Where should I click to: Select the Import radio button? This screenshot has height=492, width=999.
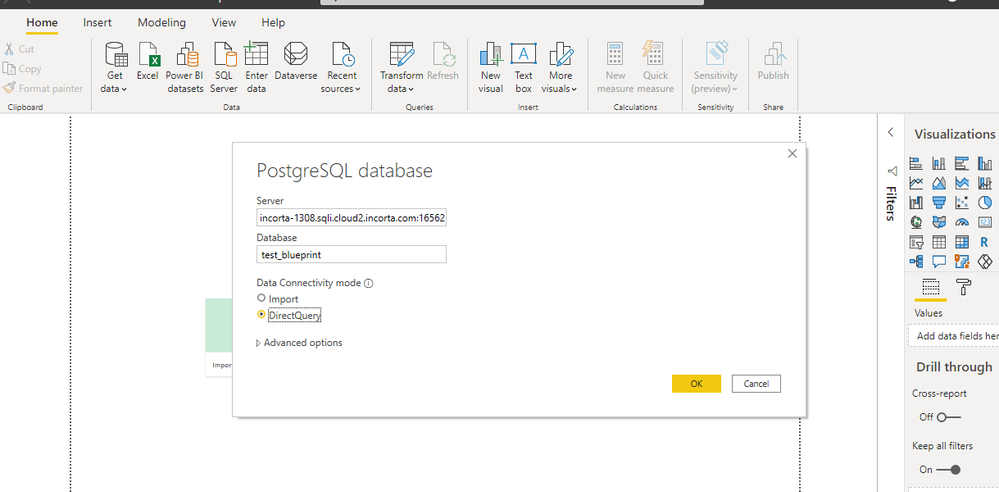tap(262, 298)
